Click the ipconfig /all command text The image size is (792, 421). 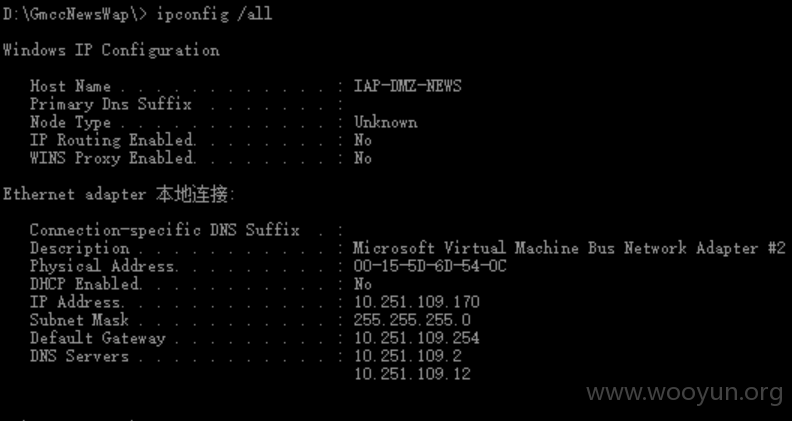(214, 14)
